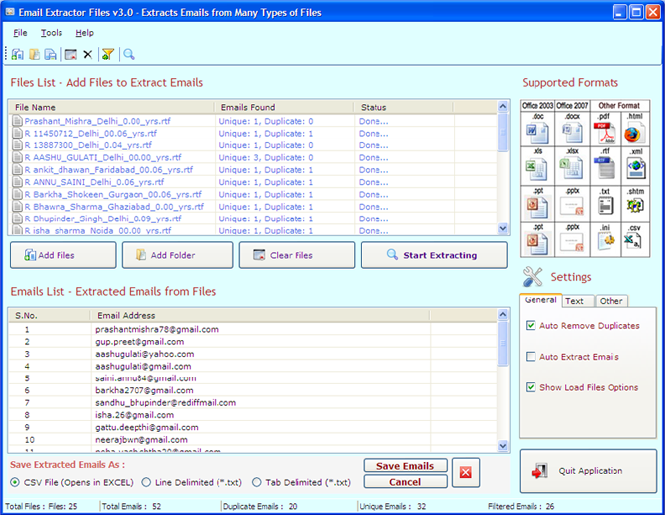
Task: Select isha.26@gmail.com row in Emails List
Action: [252, 415]
